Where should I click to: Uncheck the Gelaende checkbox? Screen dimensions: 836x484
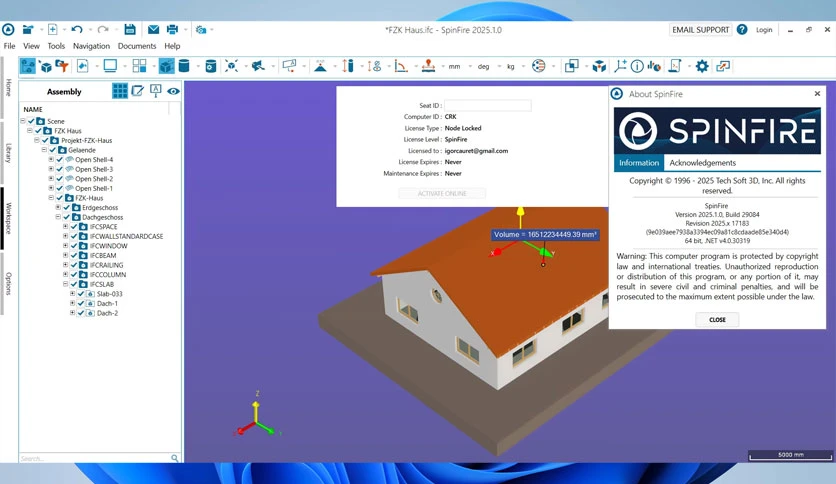[x=53, y=150]
